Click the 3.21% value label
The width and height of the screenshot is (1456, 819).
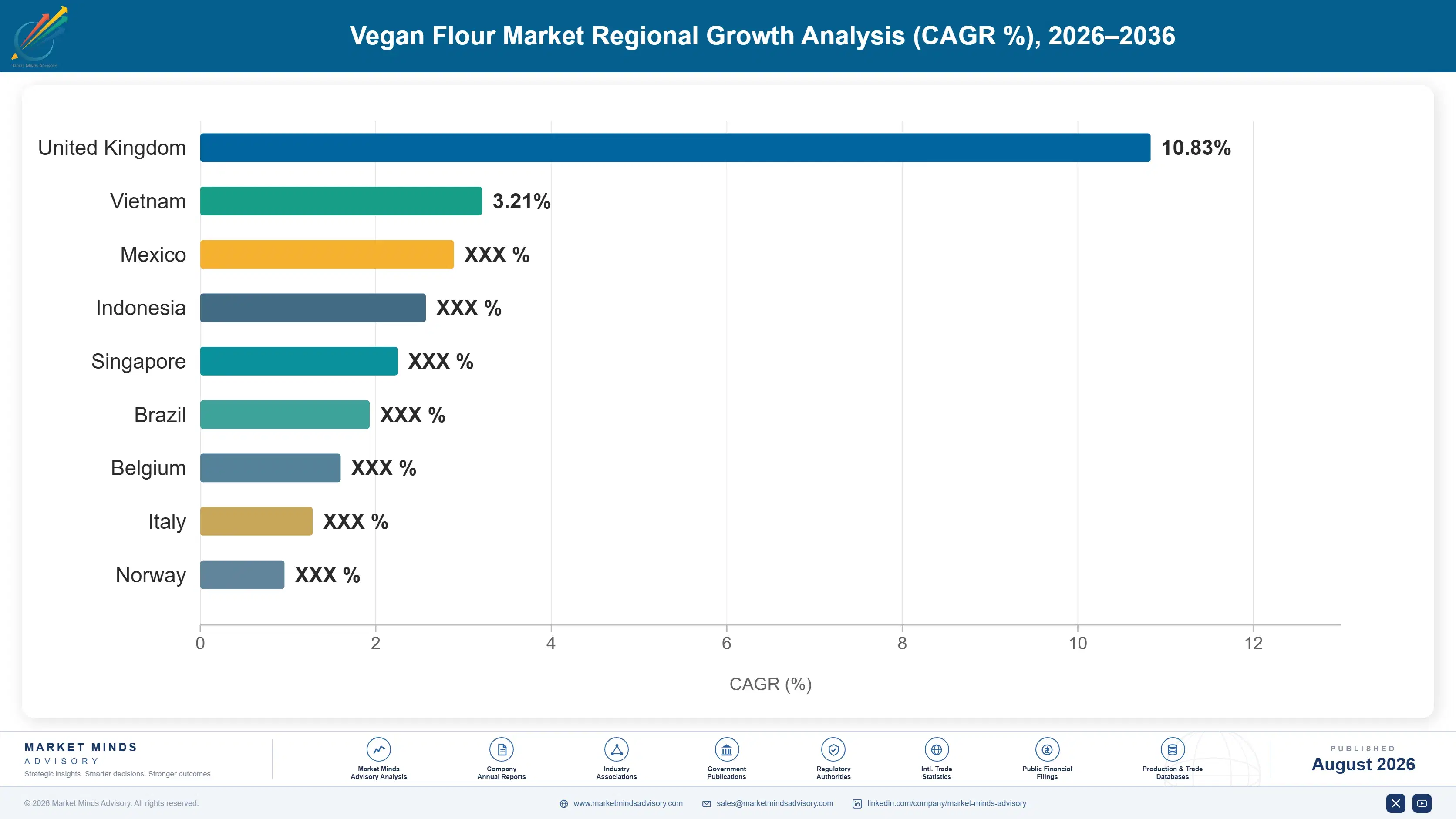coord(522,201)
